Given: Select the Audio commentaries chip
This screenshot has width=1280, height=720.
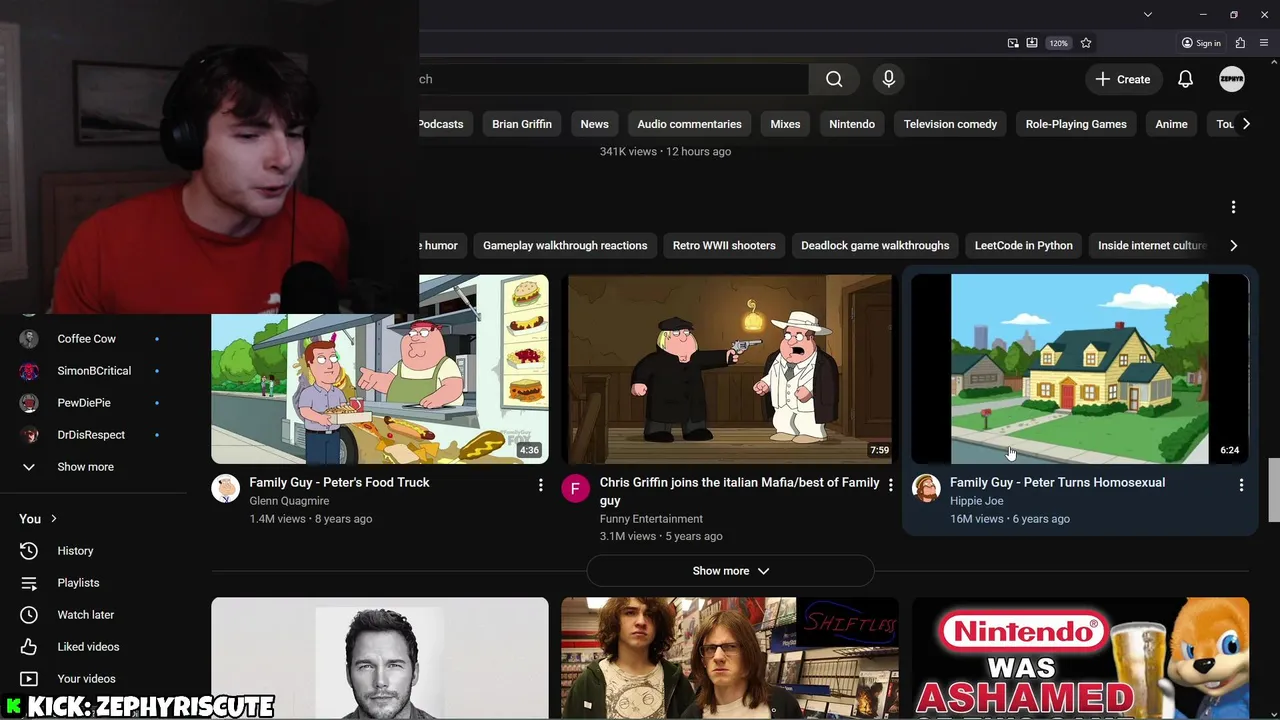Looking at the screenshot, I should coord(689,124).
